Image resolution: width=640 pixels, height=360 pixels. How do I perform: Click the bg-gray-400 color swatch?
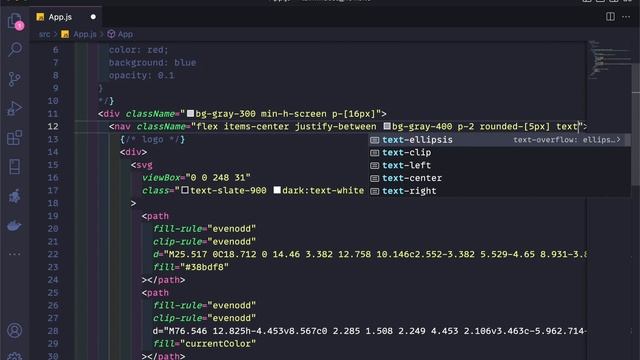387,126
